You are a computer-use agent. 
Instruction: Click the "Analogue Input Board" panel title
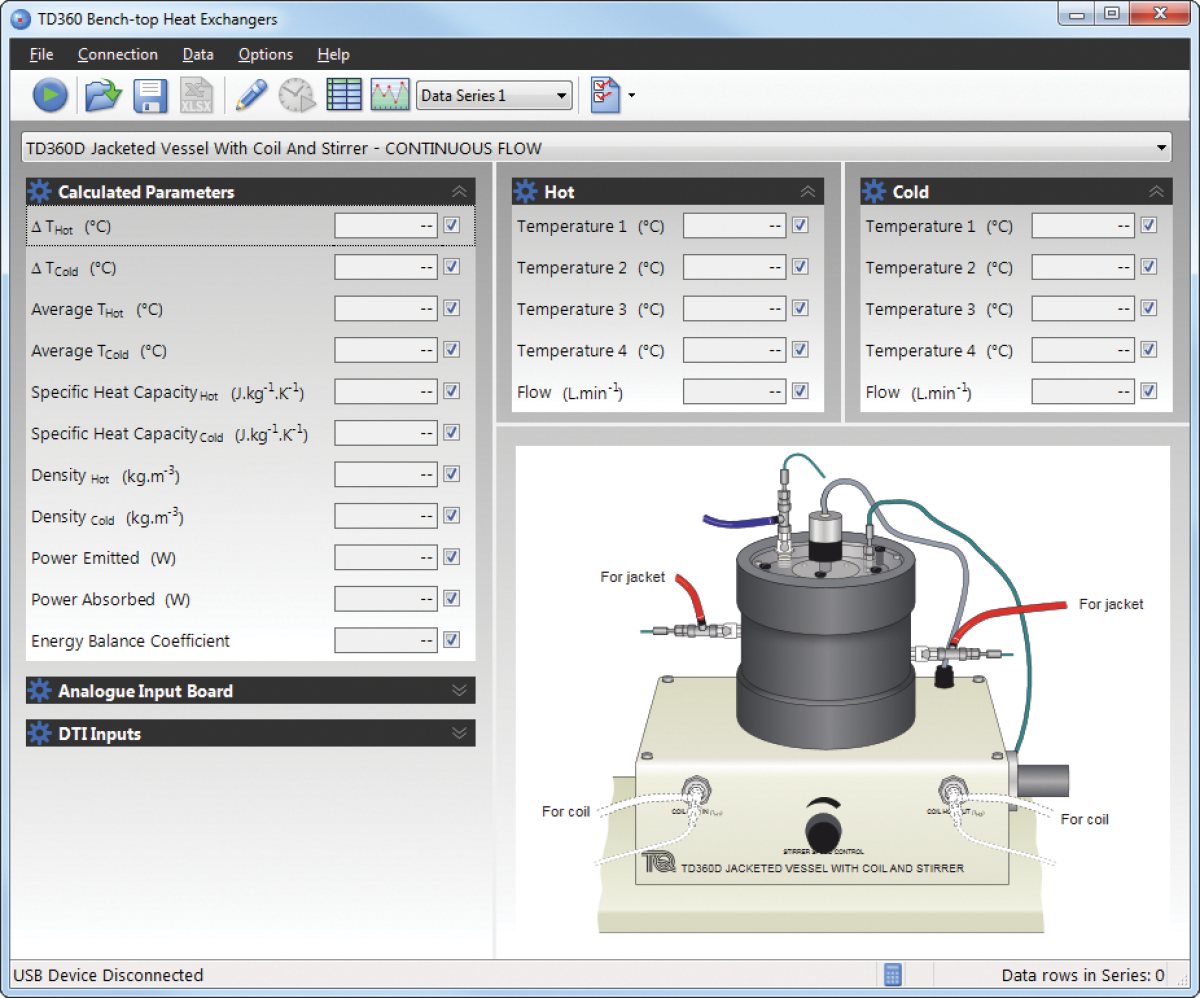pyautogui.click(x=145, y=691)
